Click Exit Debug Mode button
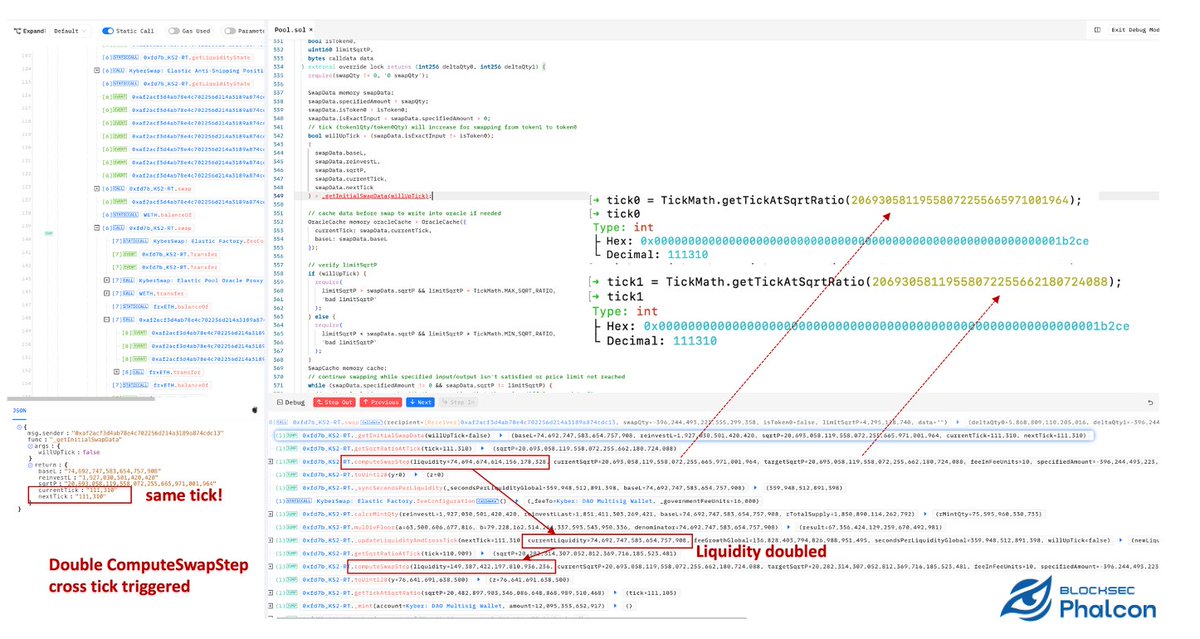Viewport: 1200px width, 639px height. coord(1133,30)
